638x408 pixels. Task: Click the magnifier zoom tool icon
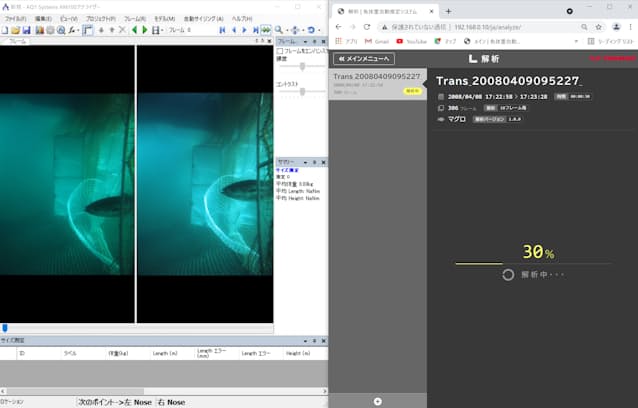tap(280, 30)
